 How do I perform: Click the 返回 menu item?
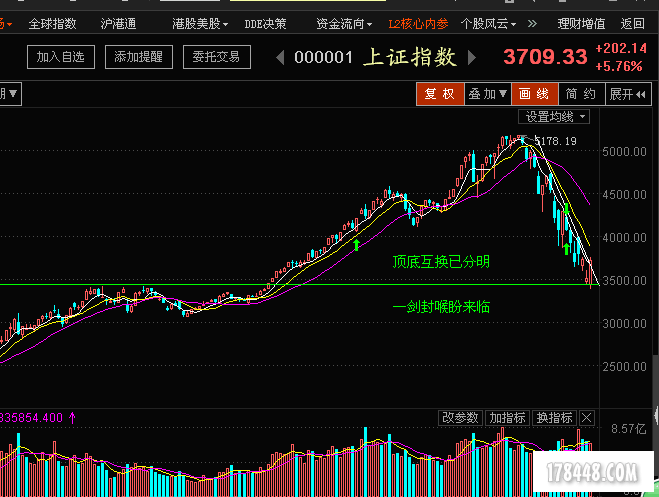[633, 24]
